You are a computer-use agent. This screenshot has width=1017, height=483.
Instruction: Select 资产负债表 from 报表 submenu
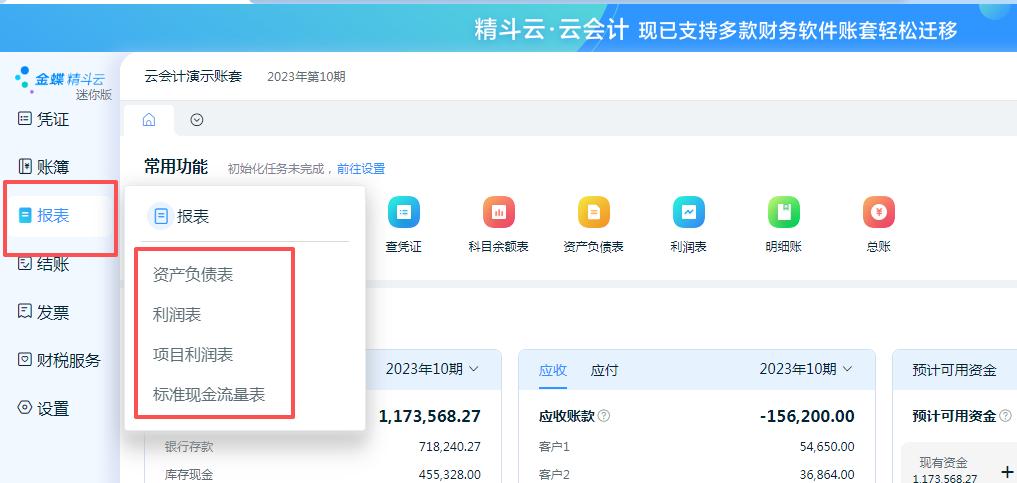[193, 274]
